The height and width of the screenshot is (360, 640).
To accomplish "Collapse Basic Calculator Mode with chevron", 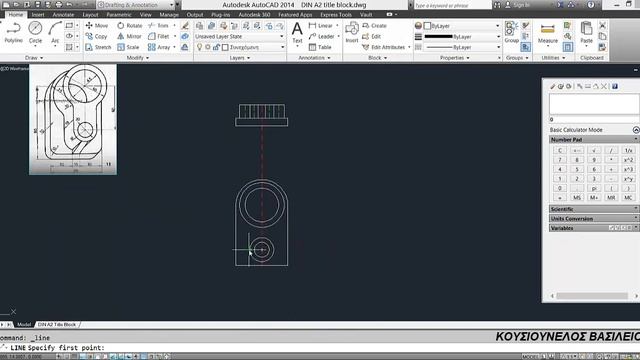I will pos(636,130).
